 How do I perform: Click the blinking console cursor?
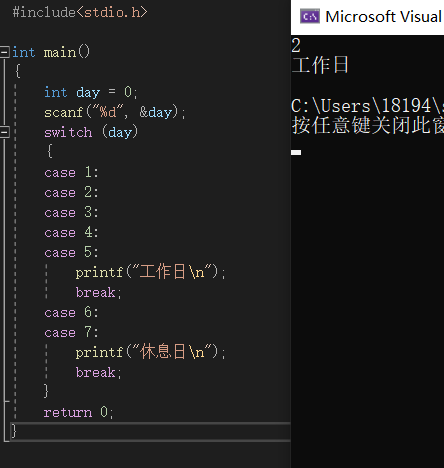point(296,152)
